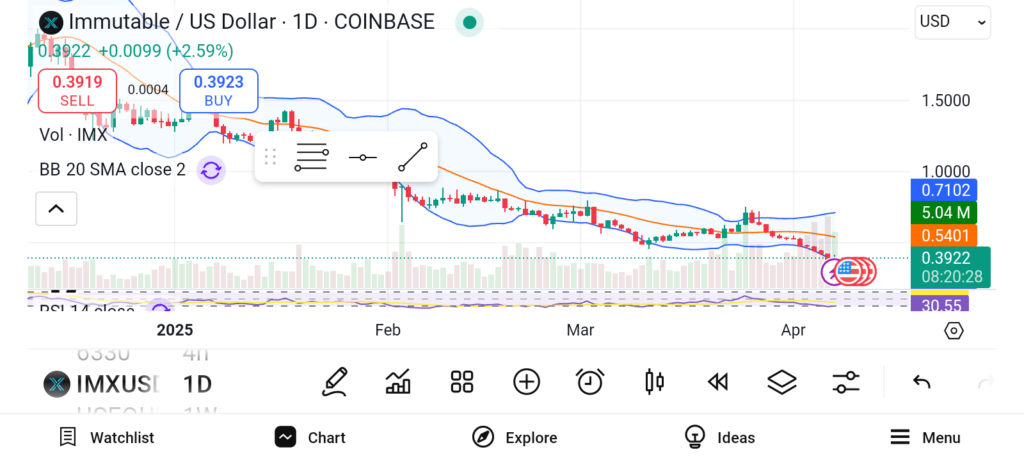Open the drawing tools pencil icon
The image size is (1024, 461).
pos(335,381)
